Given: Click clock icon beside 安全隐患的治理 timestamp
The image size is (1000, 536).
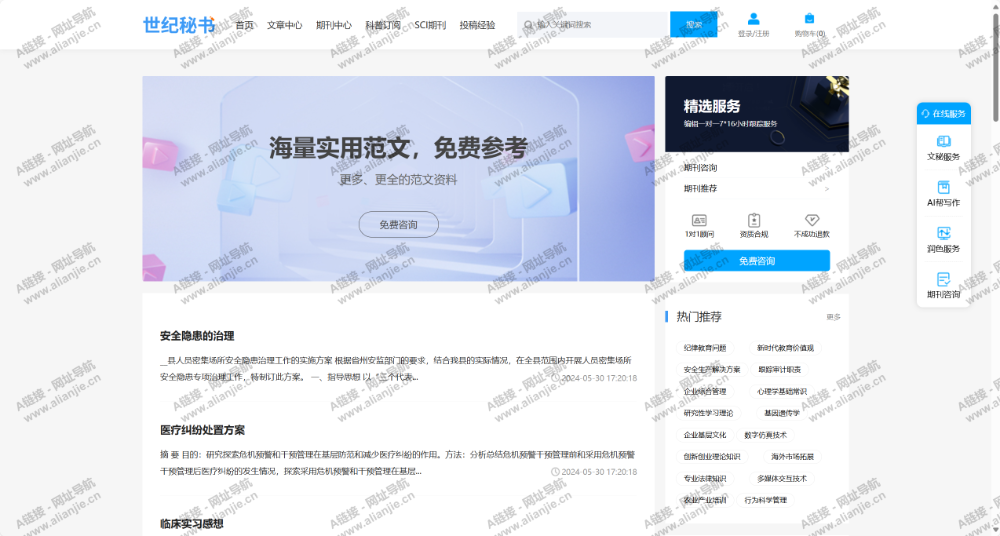Looking at the screenshot, I should point(555,378).
